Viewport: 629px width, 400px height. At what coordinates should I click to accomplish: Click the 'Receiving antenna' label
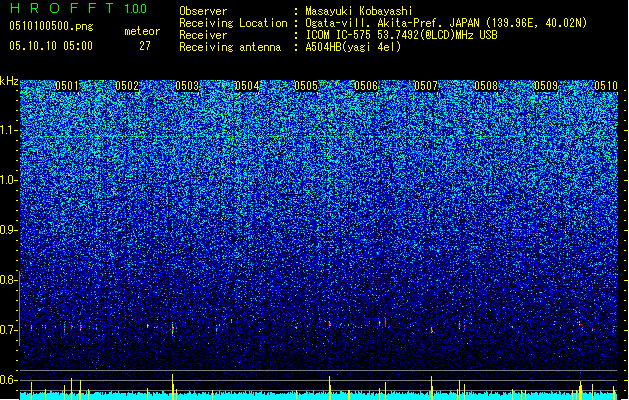coord(230,47)
